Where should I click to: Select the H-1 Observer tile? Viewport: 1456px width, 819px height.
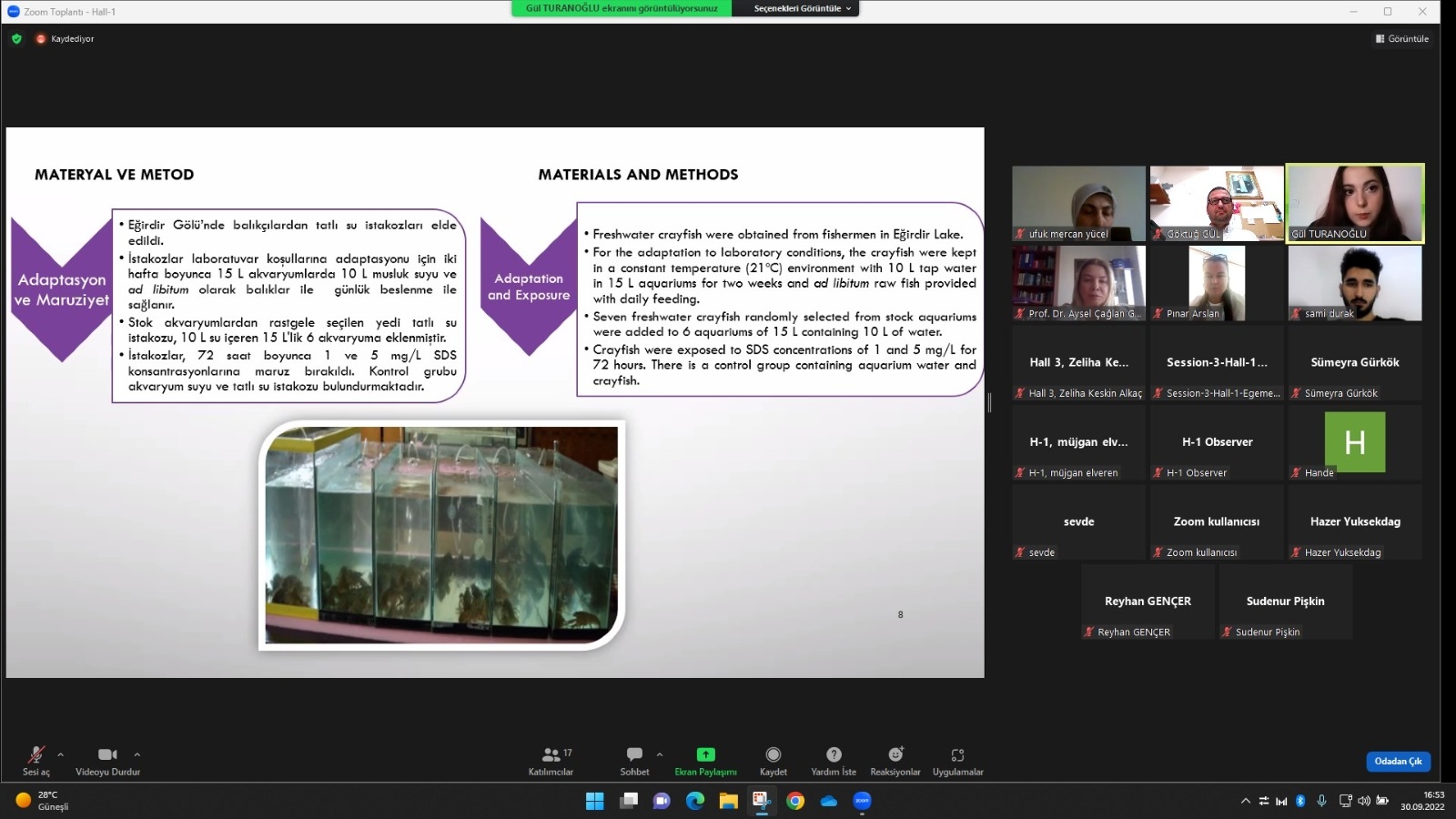tap(1217, 442)
